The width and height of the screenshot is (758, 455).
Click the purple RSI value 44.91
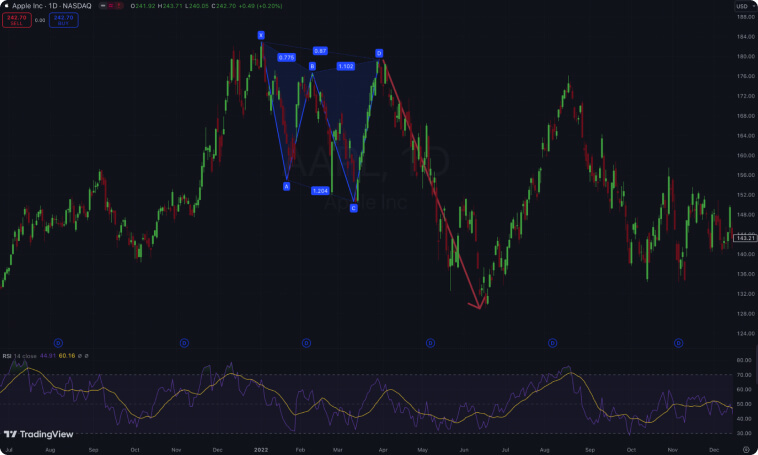[x=47, y=356]
